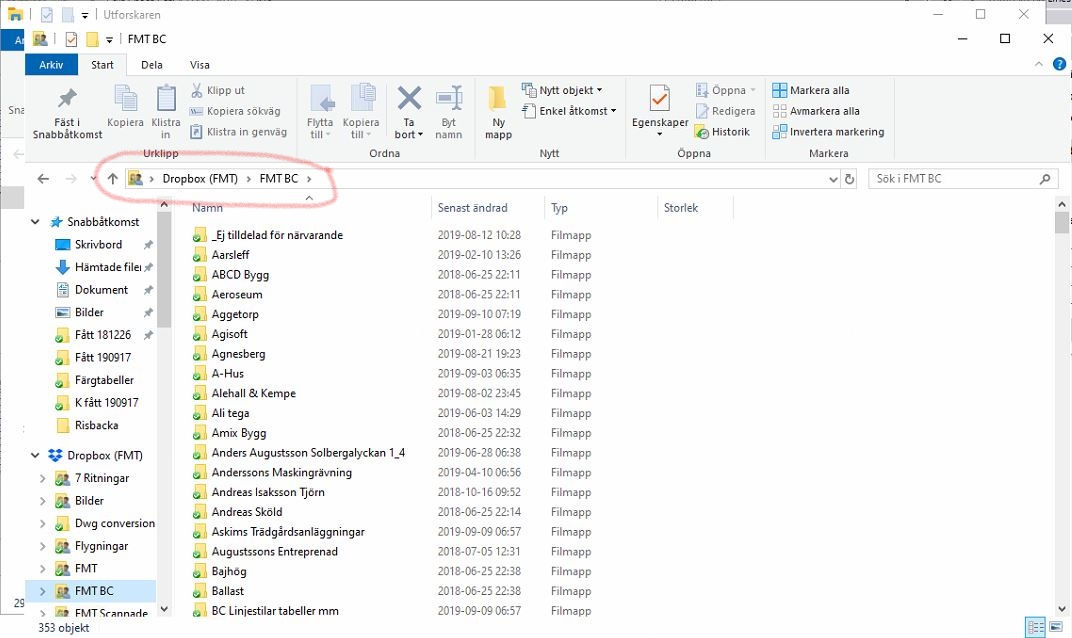Switch to the Visa ribbon tab
This screenshot has width=1072, height=638.
(200, 65)
